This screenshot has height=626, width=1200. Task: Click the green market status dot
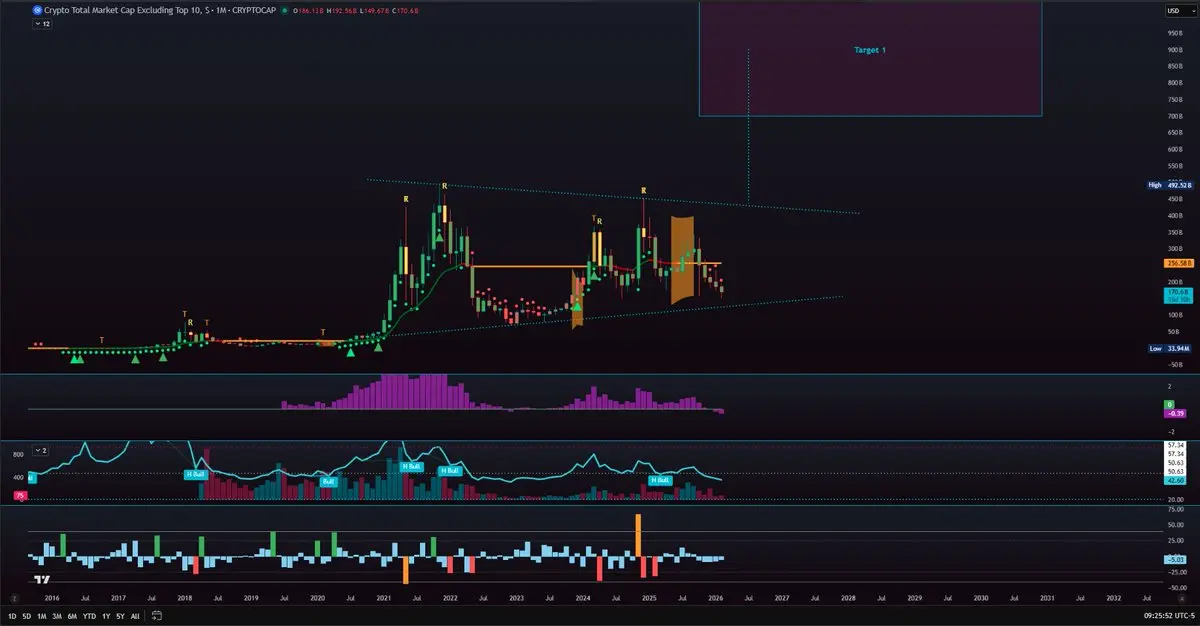(284, 10)
